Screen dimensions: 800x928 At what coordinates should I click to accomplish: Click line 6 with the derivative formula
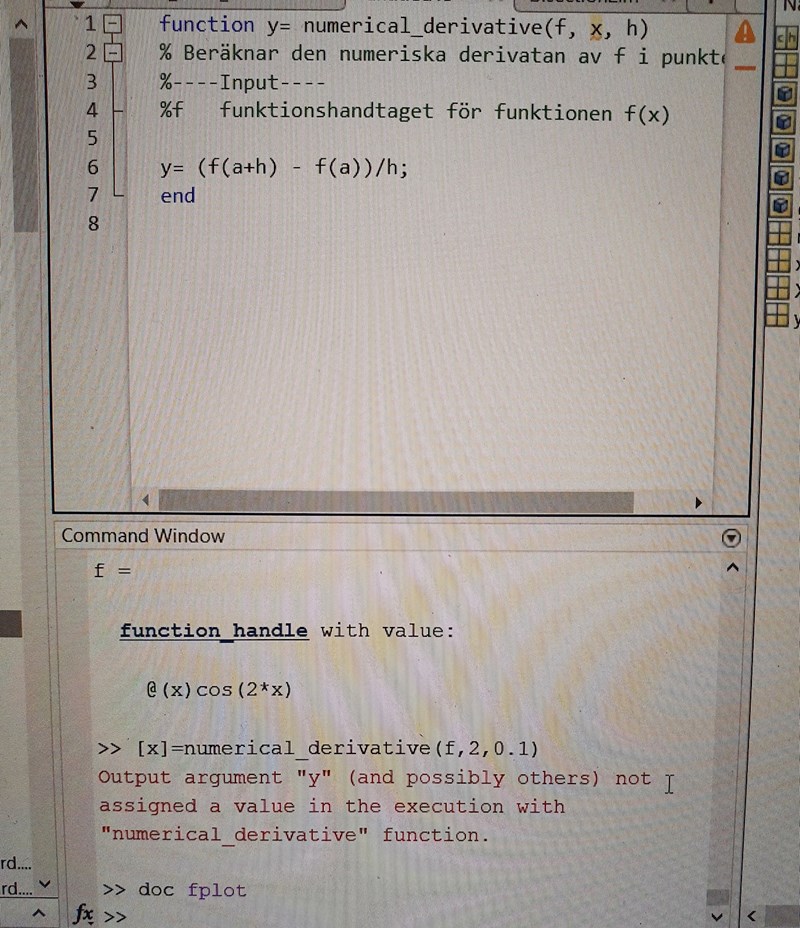283,168
